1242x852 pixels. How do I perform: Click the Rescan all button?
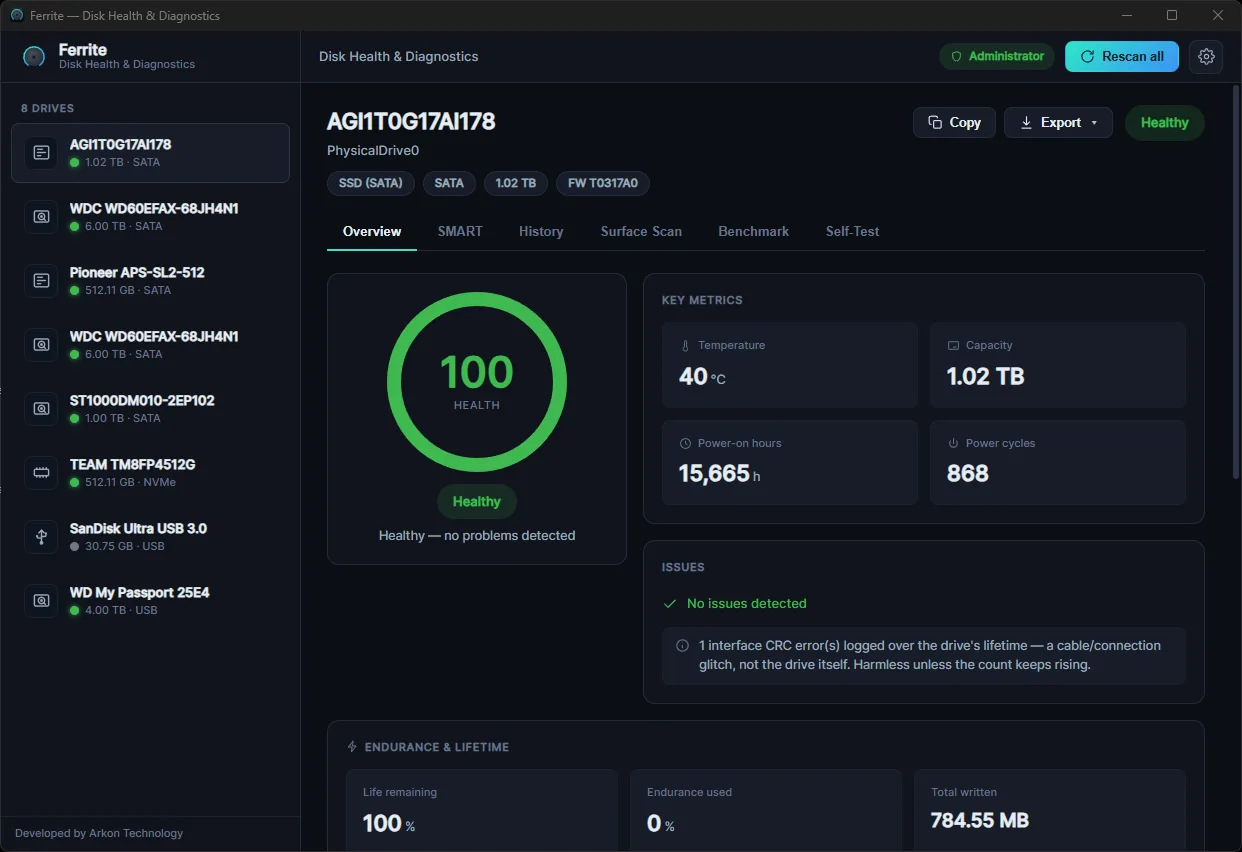point(1122,57)
